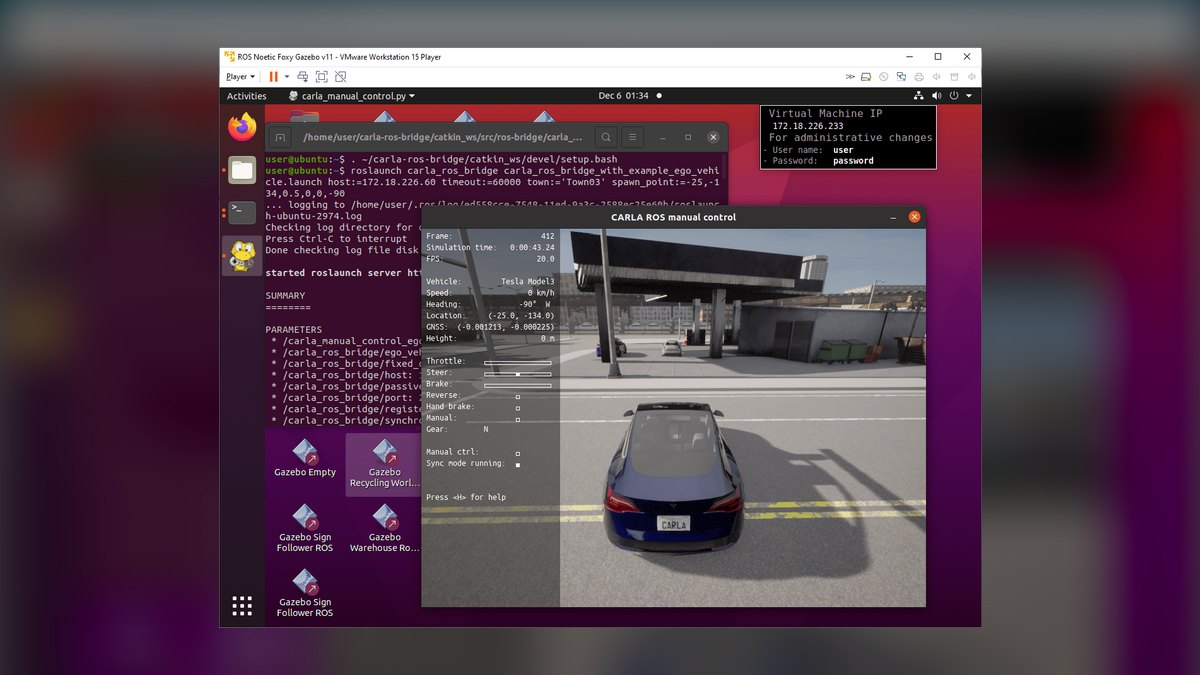Minimize the CARLA ROS manual control window

click(x=892, y=217)
